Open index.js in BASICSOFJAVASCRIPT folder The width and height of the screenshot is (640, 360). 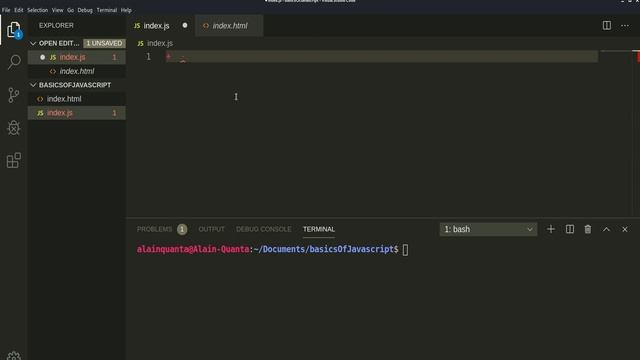[x=77, y=113]
